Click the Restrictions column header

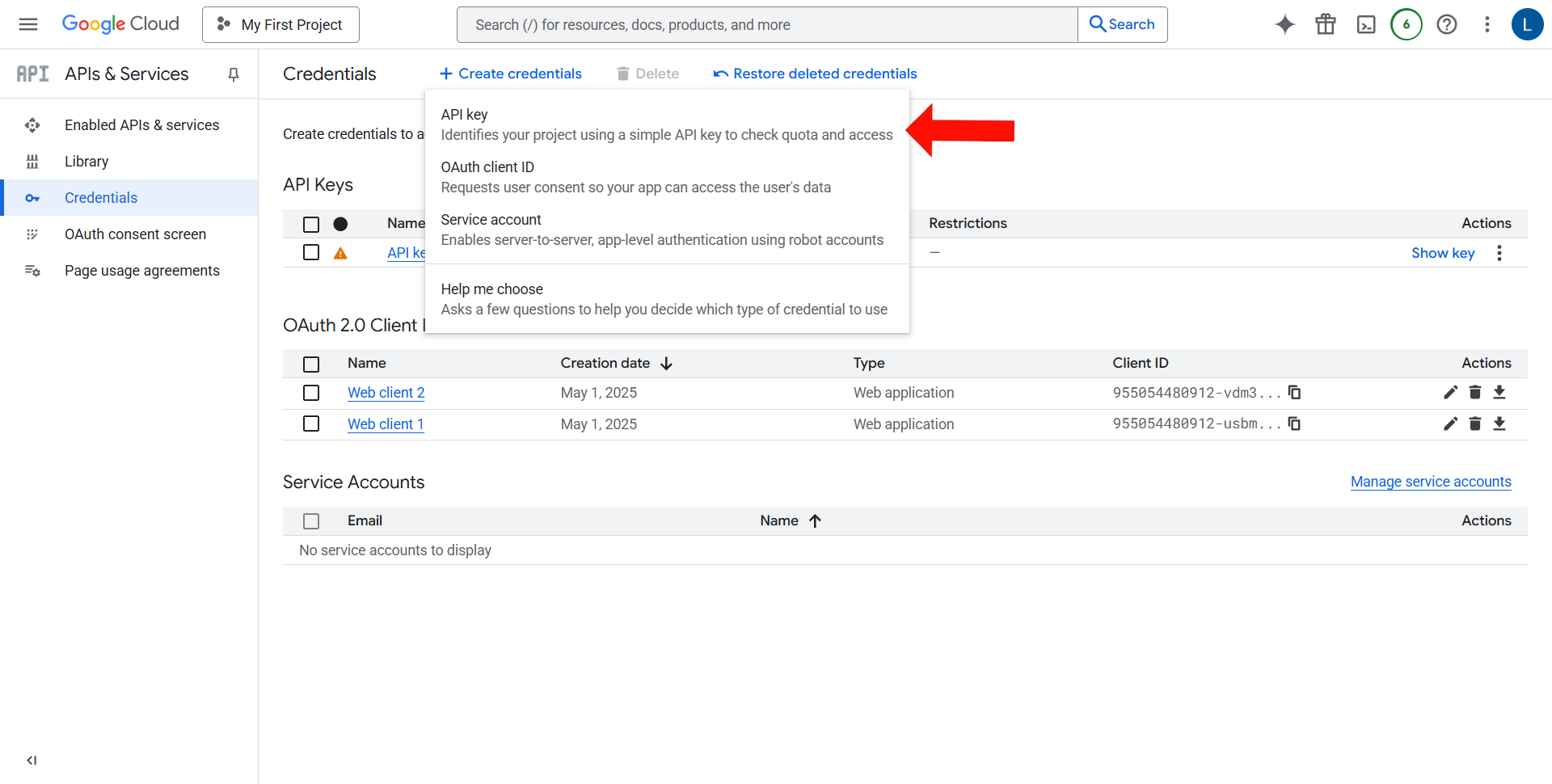[x=968, y=223]
